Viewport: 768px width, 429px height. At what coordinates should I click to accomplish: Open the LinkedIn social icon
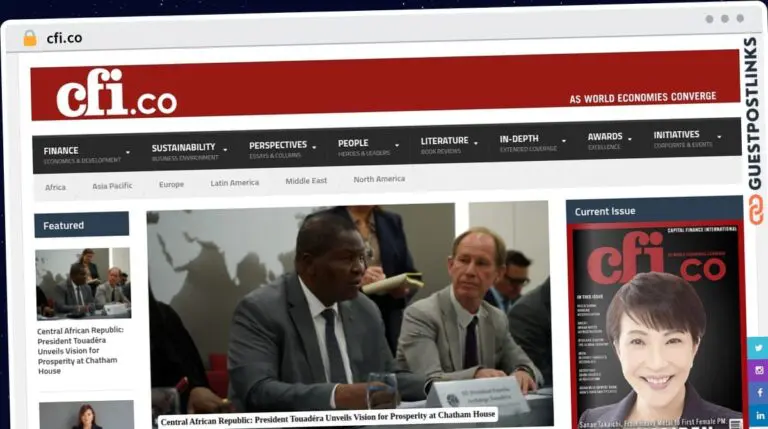758,415
